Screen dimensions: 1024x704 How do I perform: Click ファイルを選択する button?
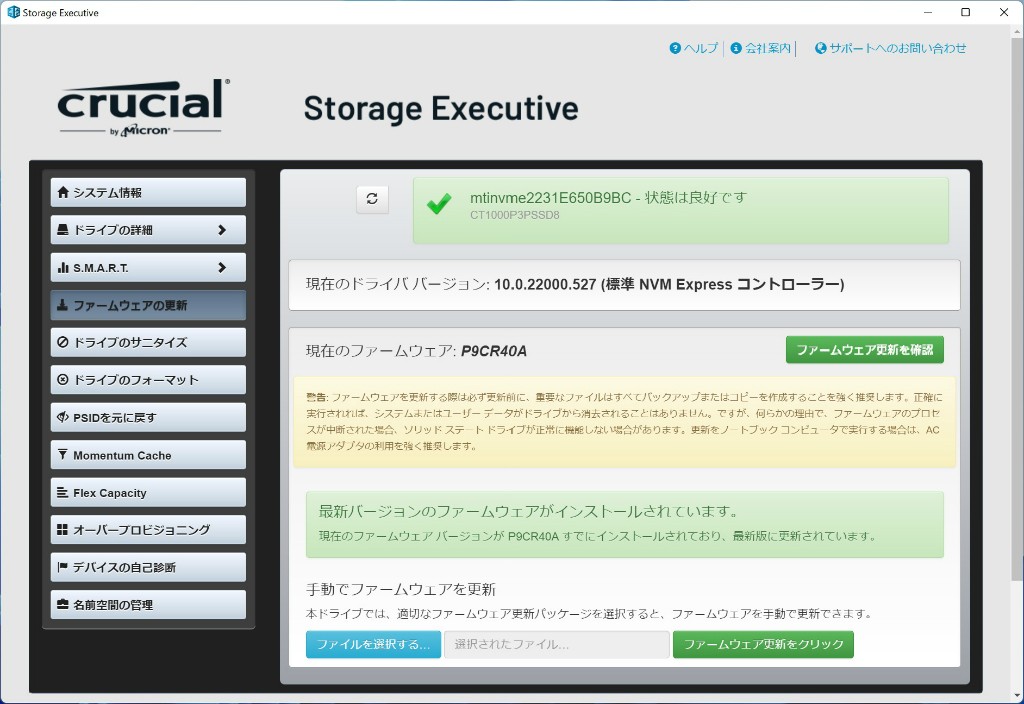(373, 645)
